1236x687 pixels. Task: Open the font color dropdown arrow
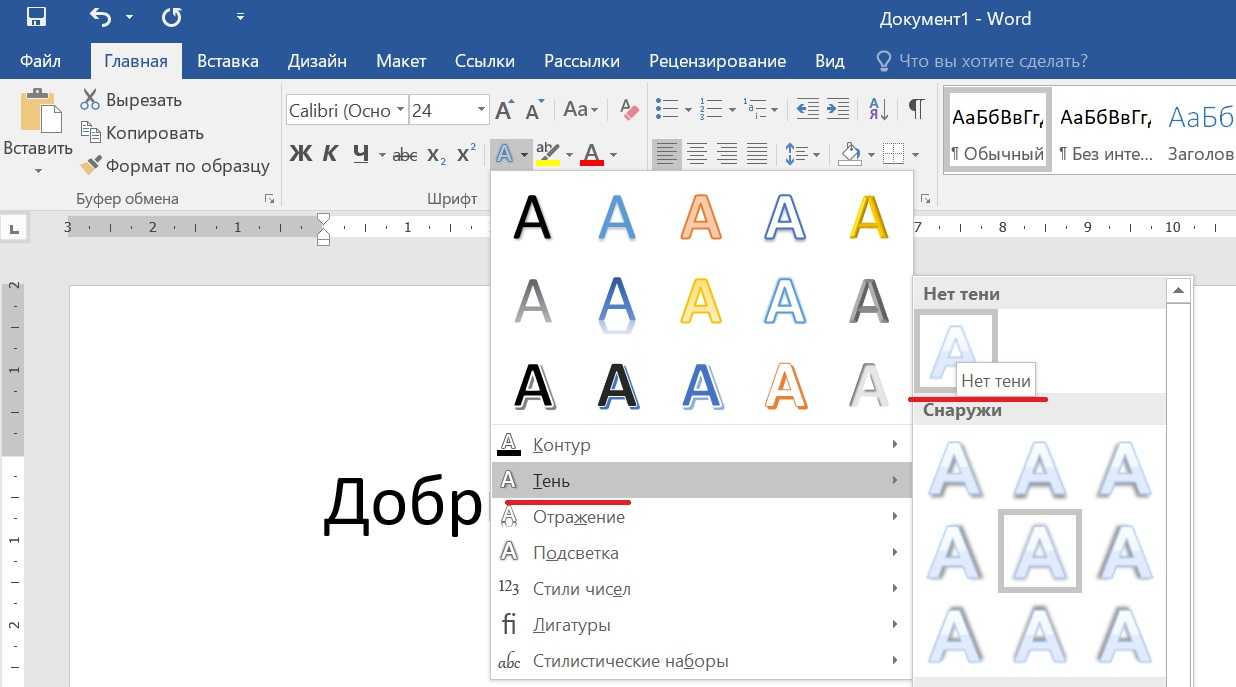click(613, 154)
